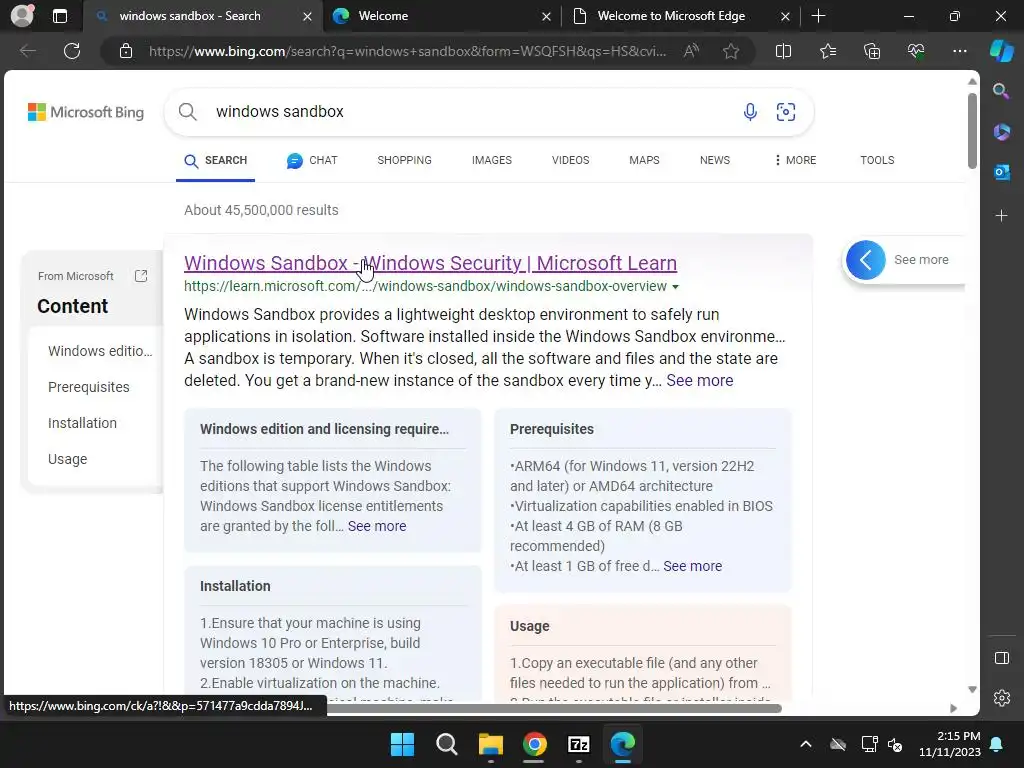Close the 'windows sandbox - Search' tab

[307, 16]
